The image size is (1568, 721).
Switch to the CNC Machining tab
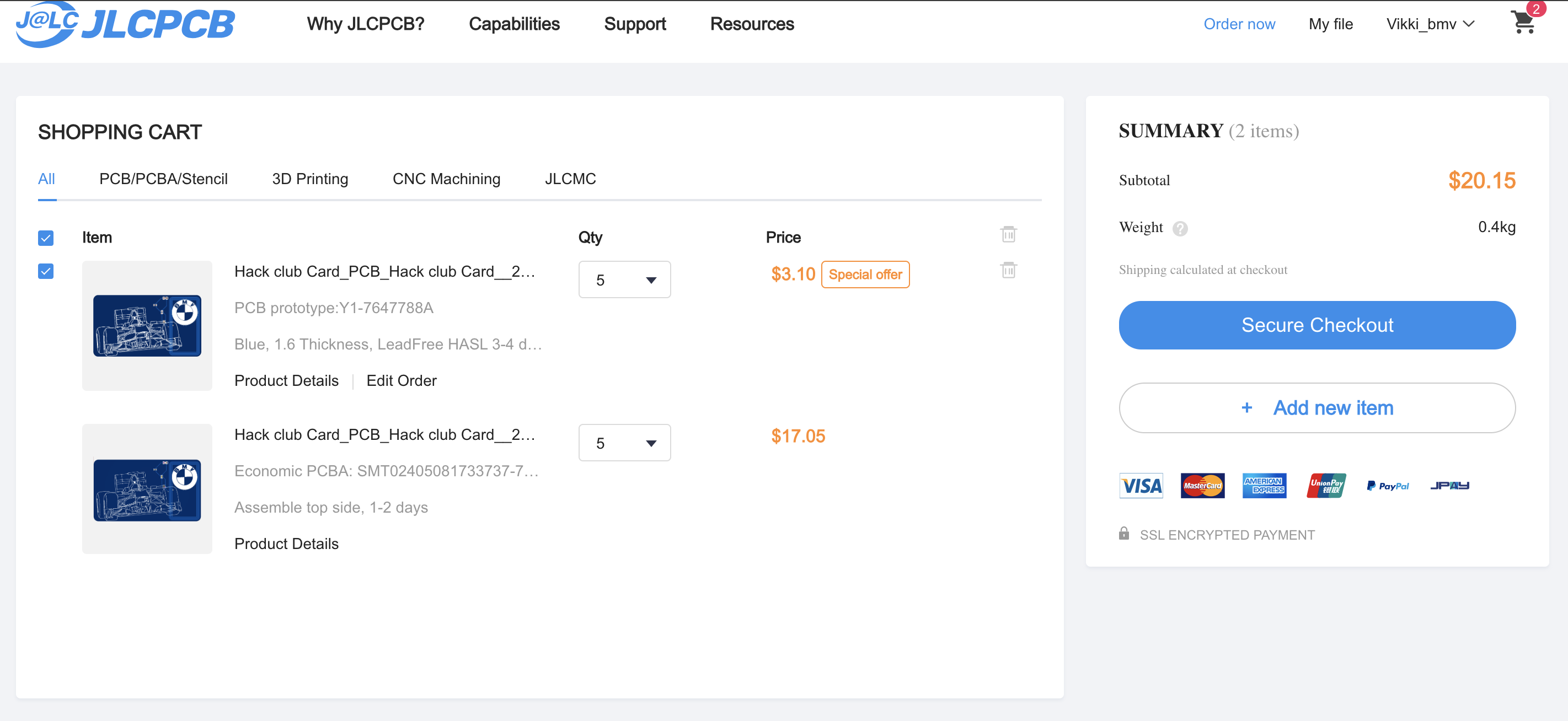coord(446,179)
